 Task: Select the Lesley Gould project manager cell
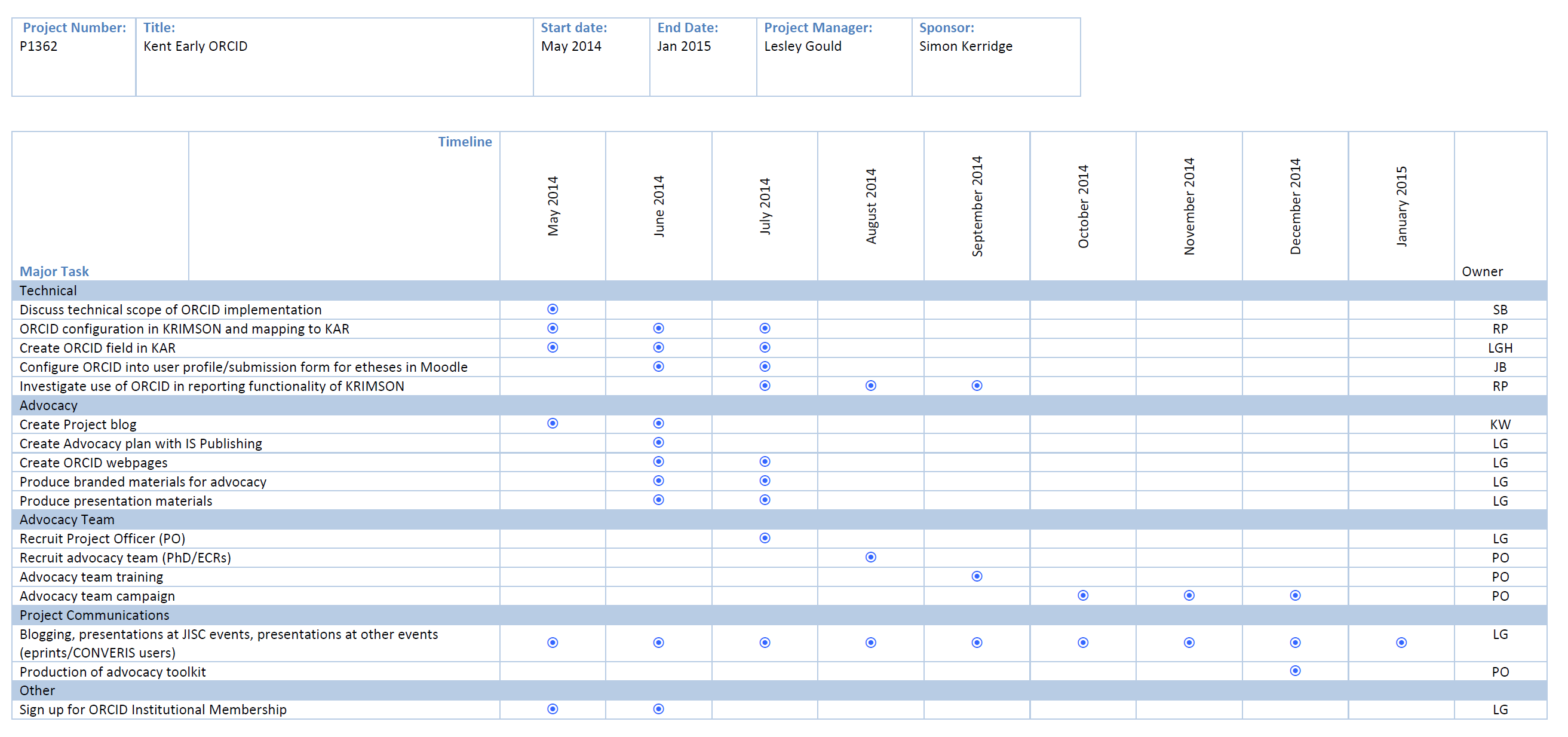[x=802, y=46]
